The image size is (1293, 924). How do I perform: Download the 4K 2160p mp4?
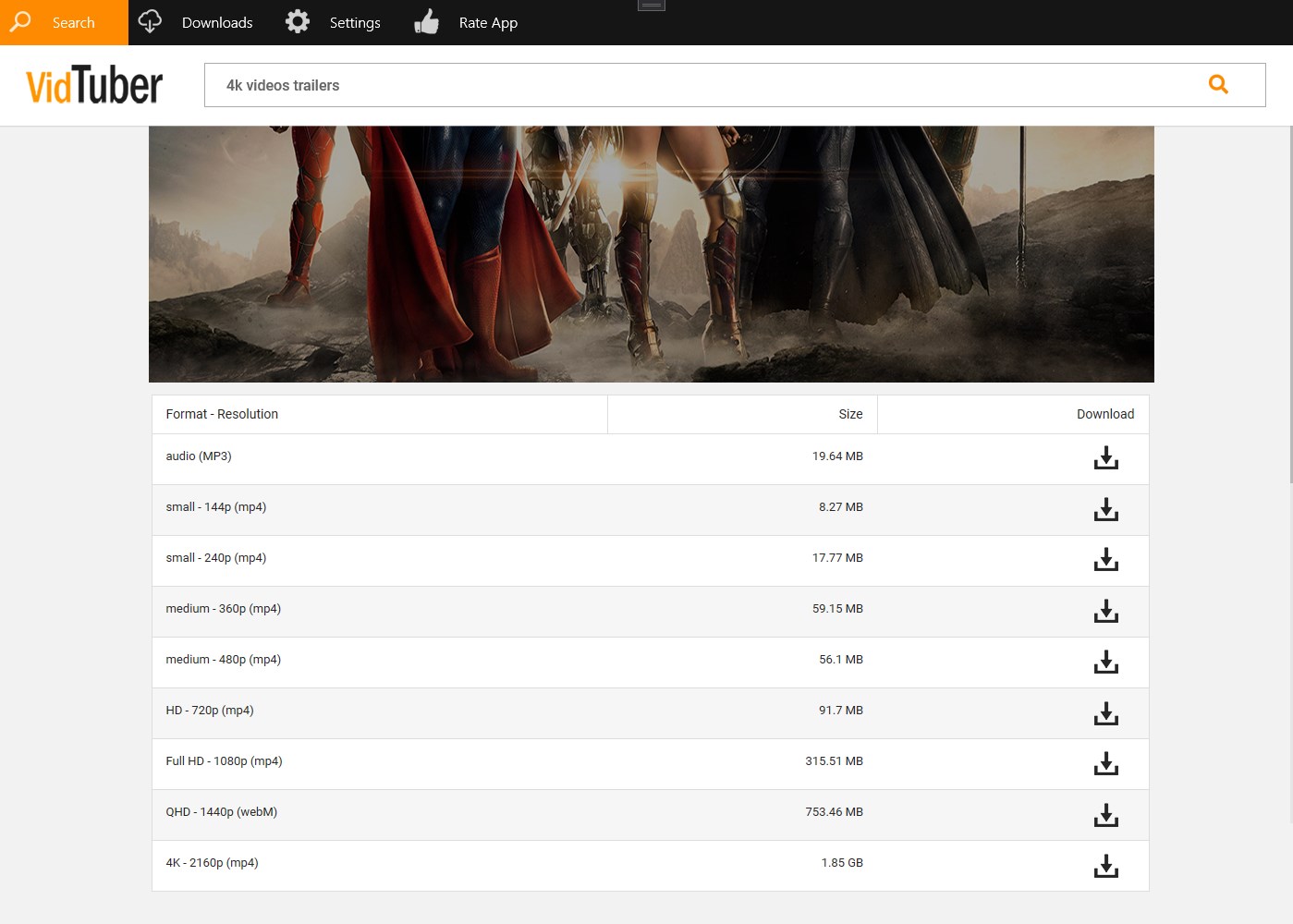pyautogui.click(x=1105, y=866)
